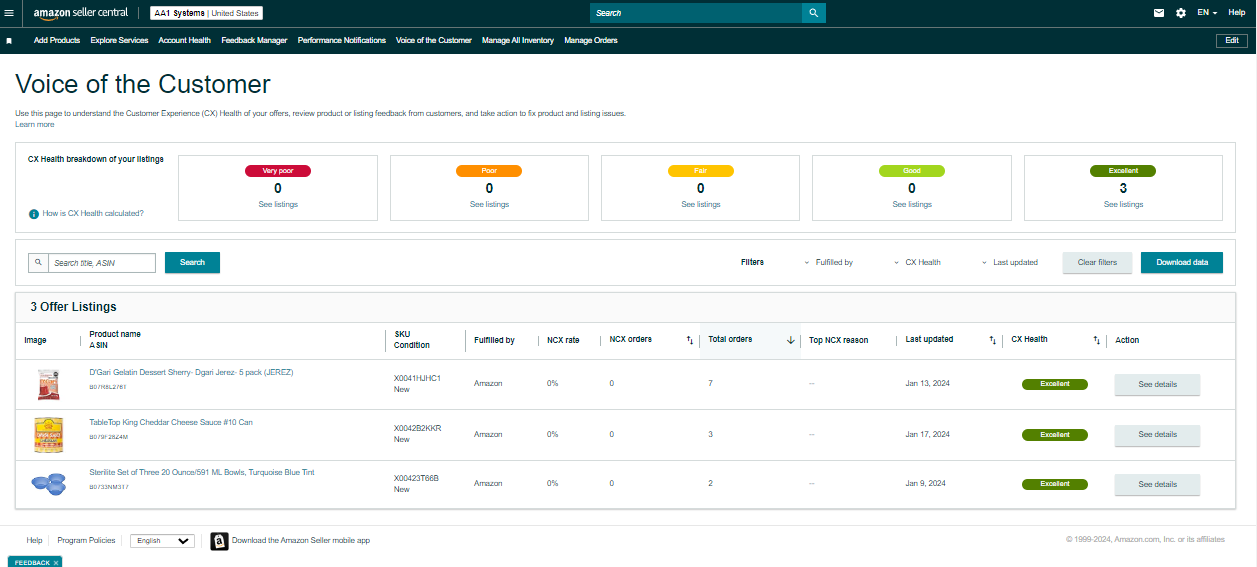
Task: Click the teal Search button
Action: tap(192, 263)
